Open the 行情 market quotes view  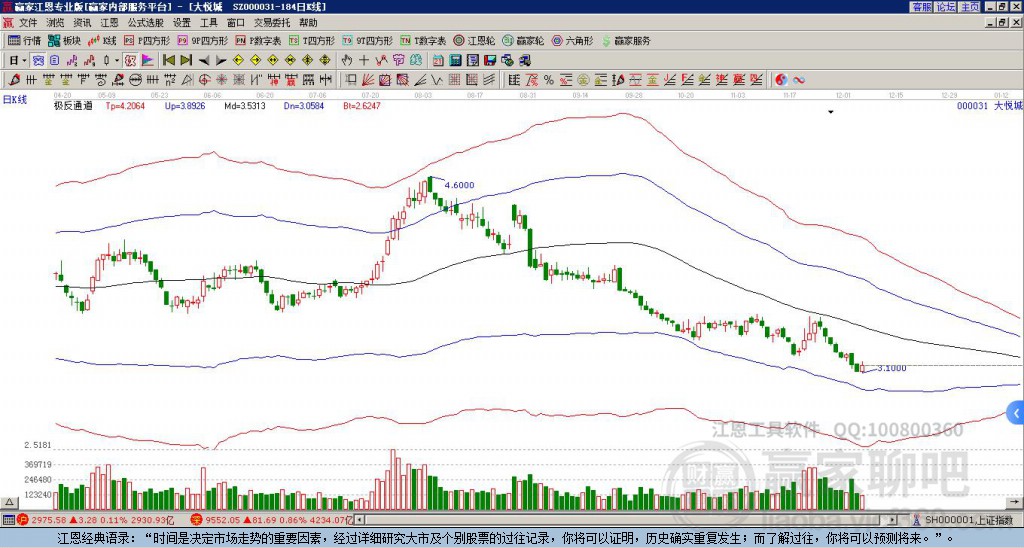click(24, 40)
